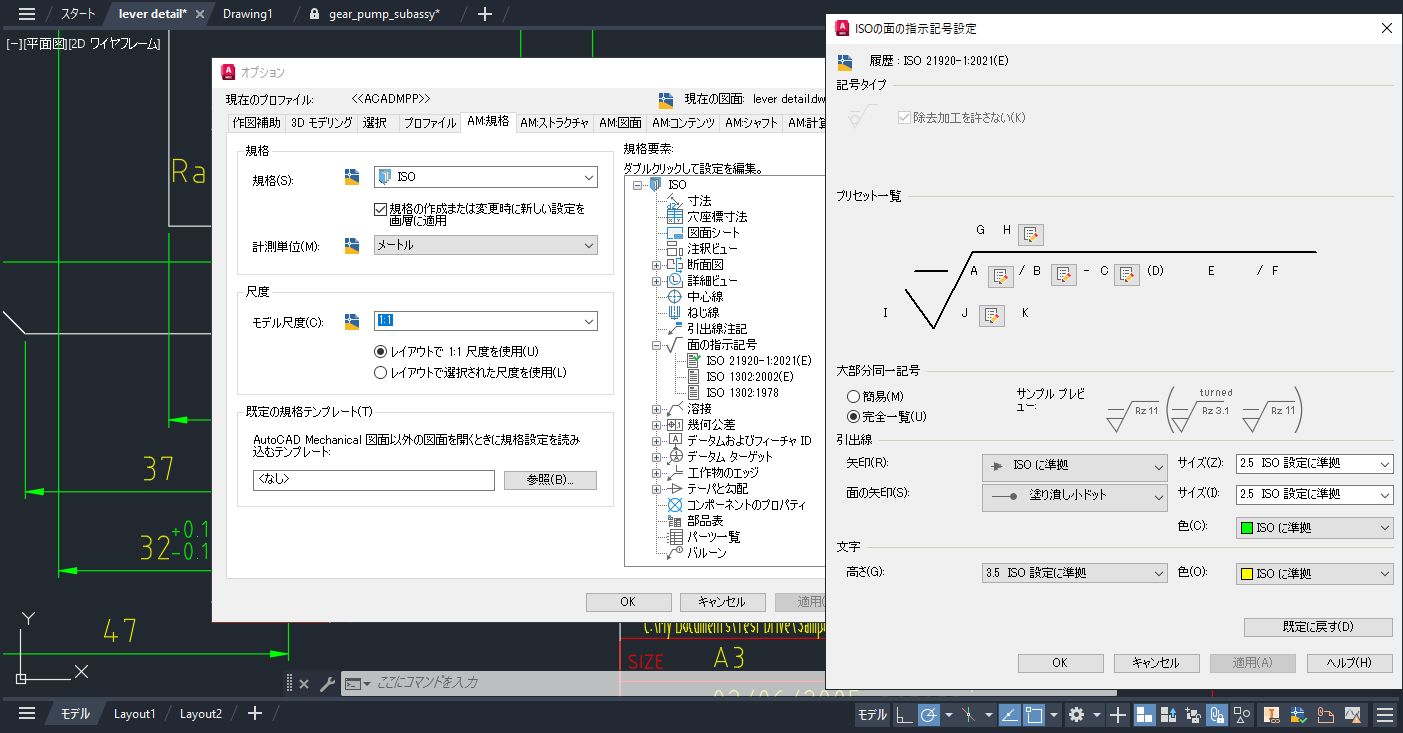Click the ヘルプ(H) button
Viewport: 1403px width, 733px height.
point(1349,663)
